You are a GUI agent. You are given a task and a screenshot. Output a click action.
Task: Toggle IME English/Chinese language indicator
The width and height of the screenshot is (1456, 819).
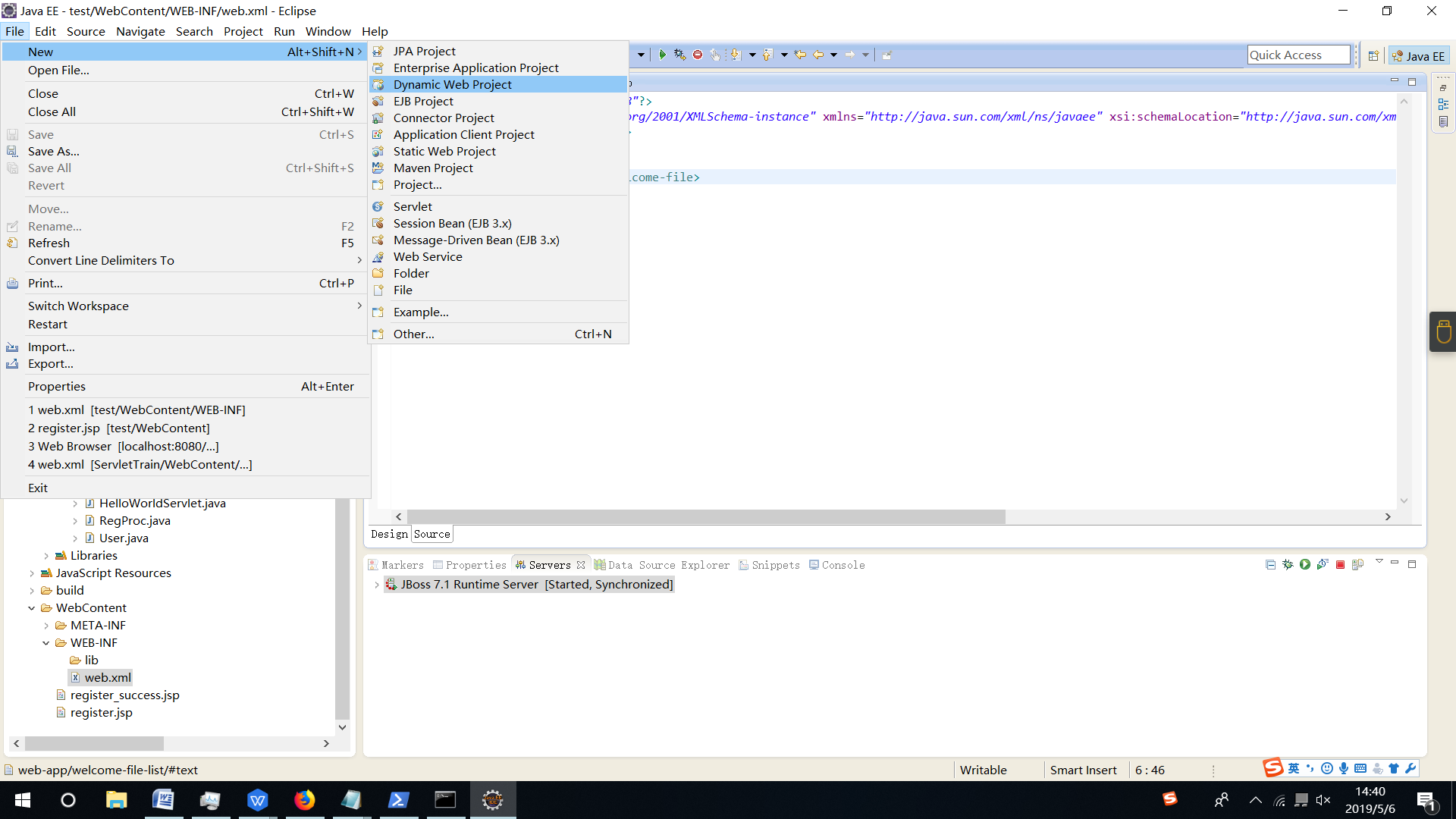1294,768
